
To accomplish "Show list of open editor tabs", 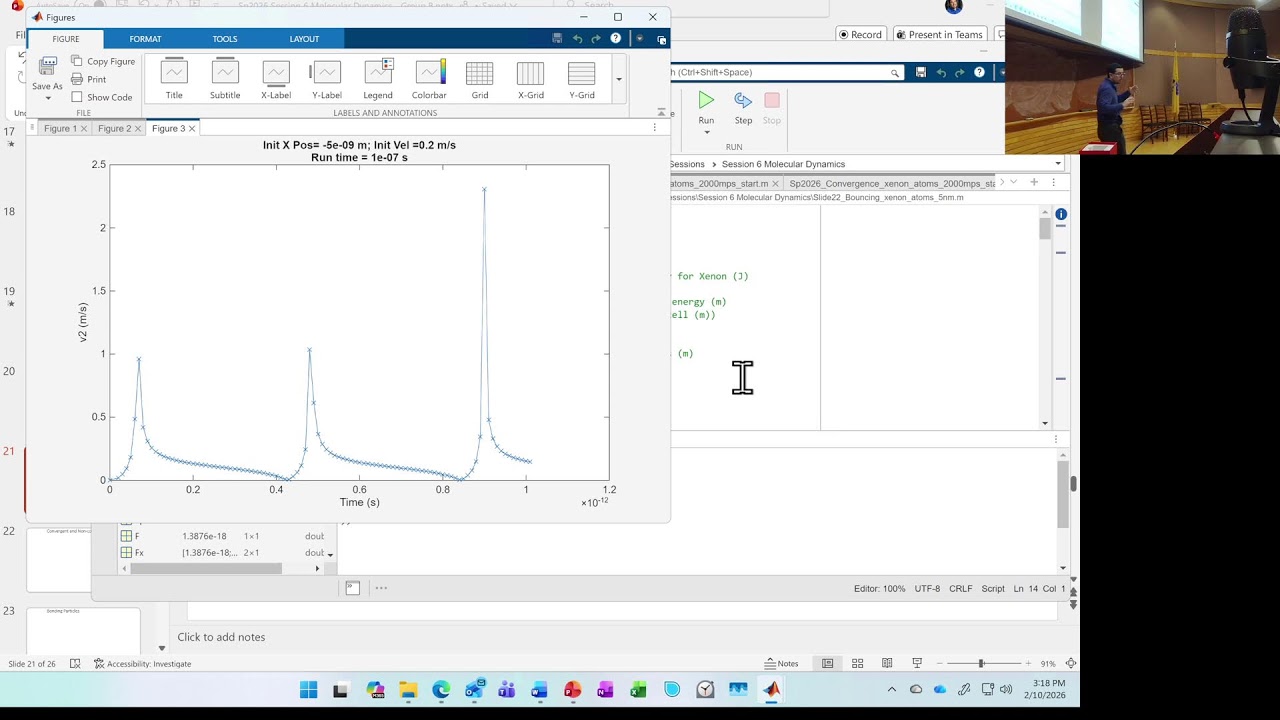I will [1013, 182].
